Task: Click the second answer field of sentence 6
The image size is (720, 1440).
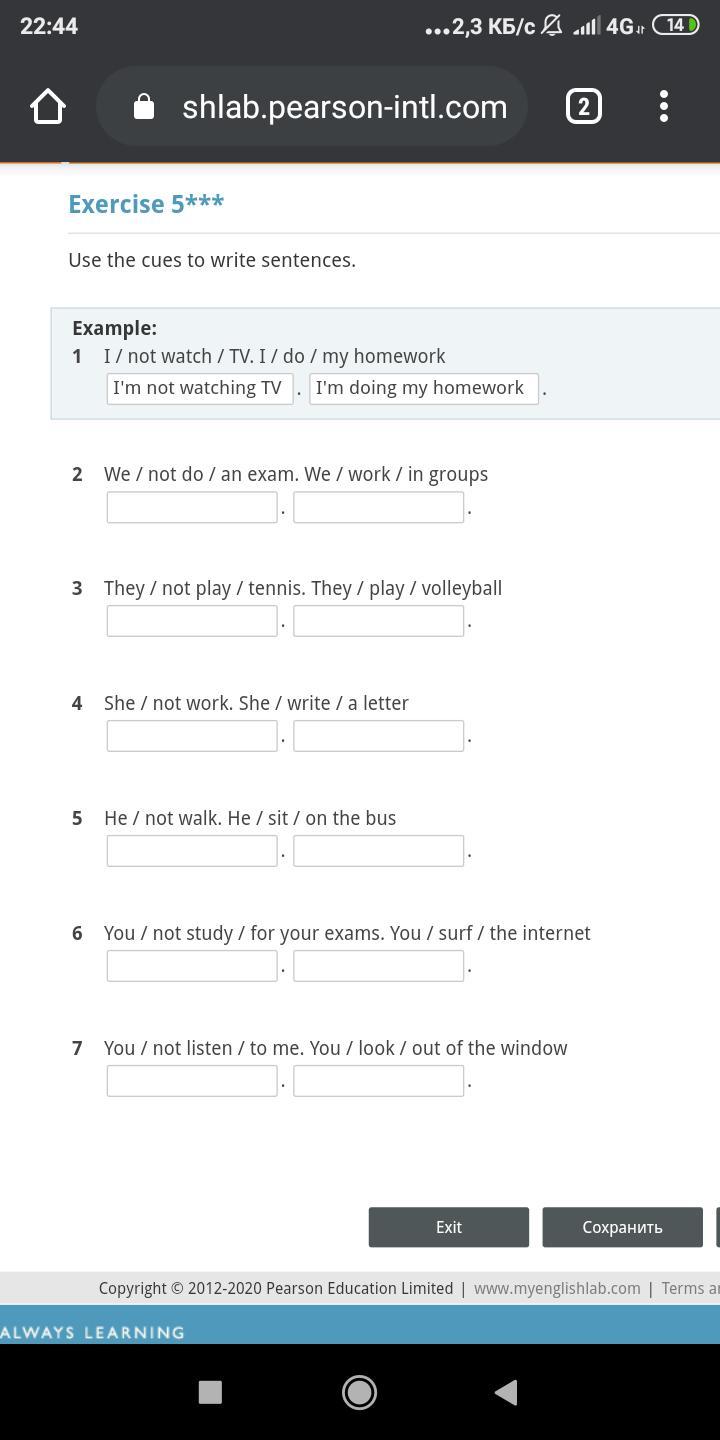Action: [378, 966]
